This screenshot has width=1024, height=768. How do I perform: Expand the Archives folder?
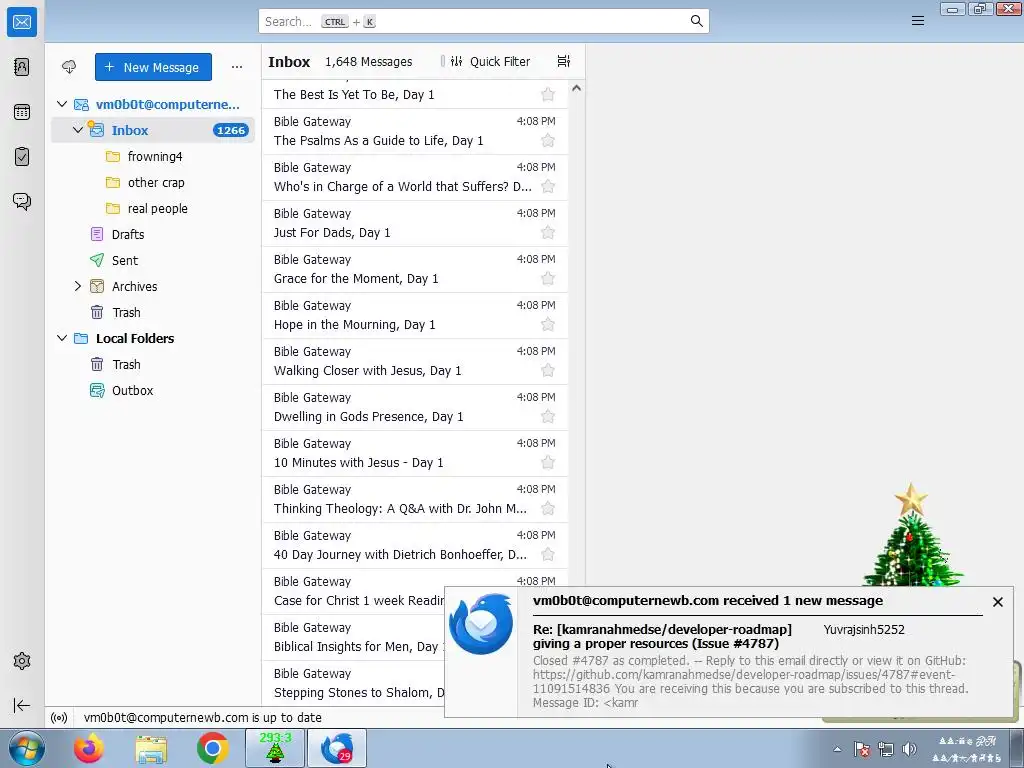(78, 286)
